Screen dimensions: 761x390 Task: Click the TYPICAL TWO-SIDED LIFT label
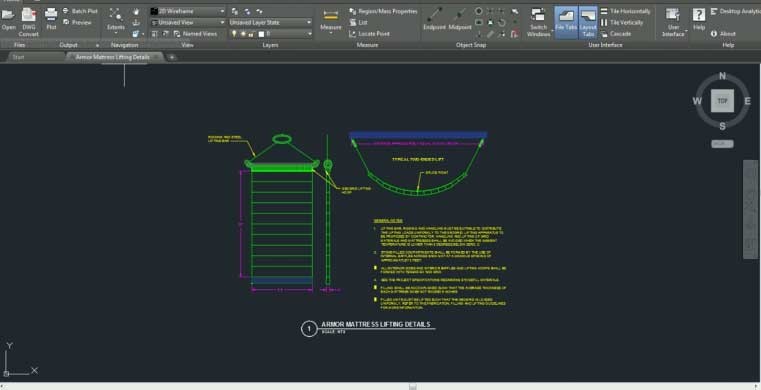[418, 159]
